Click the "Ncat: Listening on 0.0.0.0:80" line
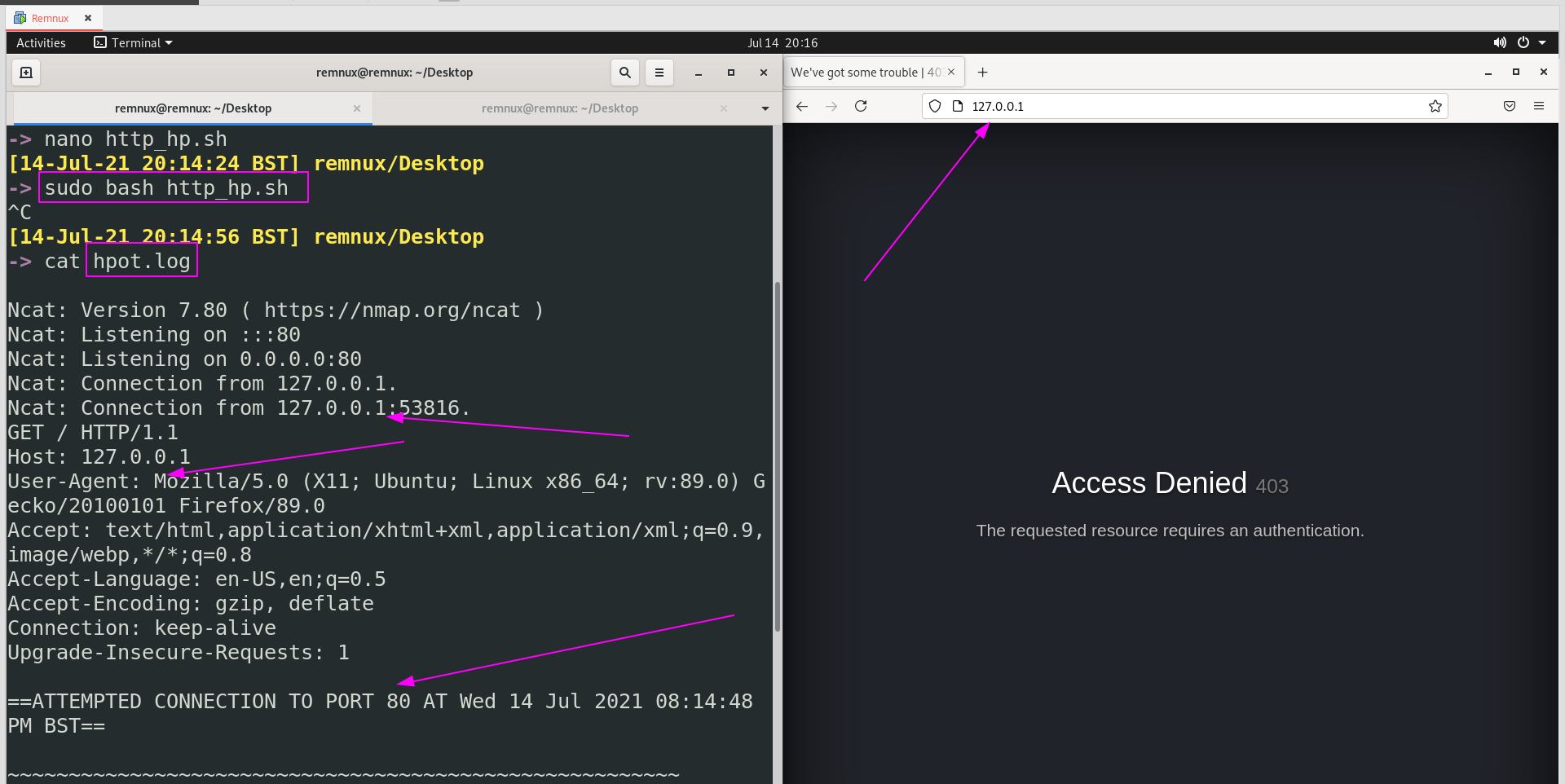 point(184,359)
